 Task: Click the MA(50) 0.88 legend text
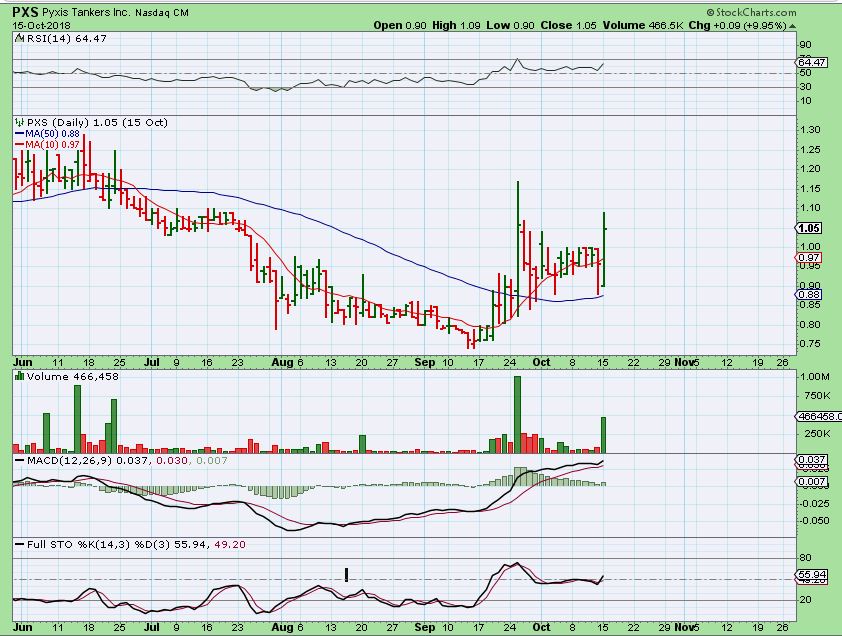(x=53, y=133)
